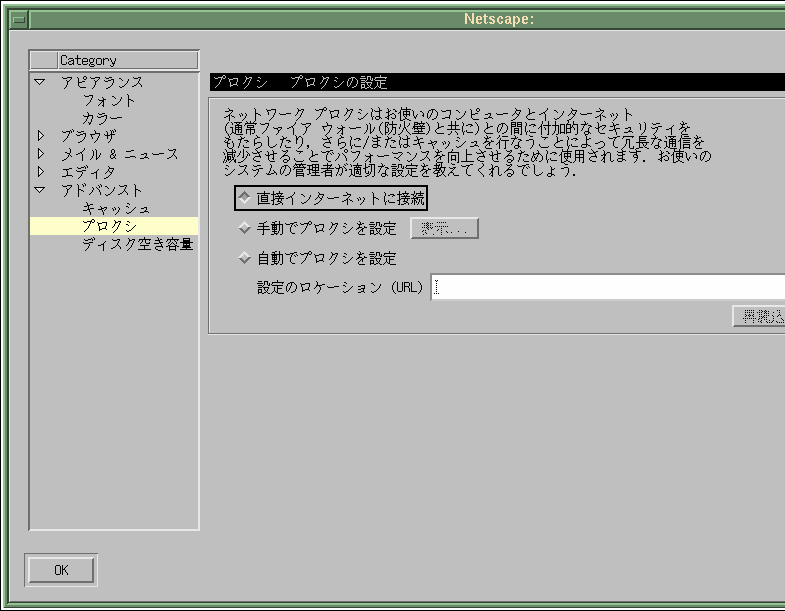Viewport: 785px width, 611px height.
Task: Collapse the アピアランス category arrow
Action: 40,82
